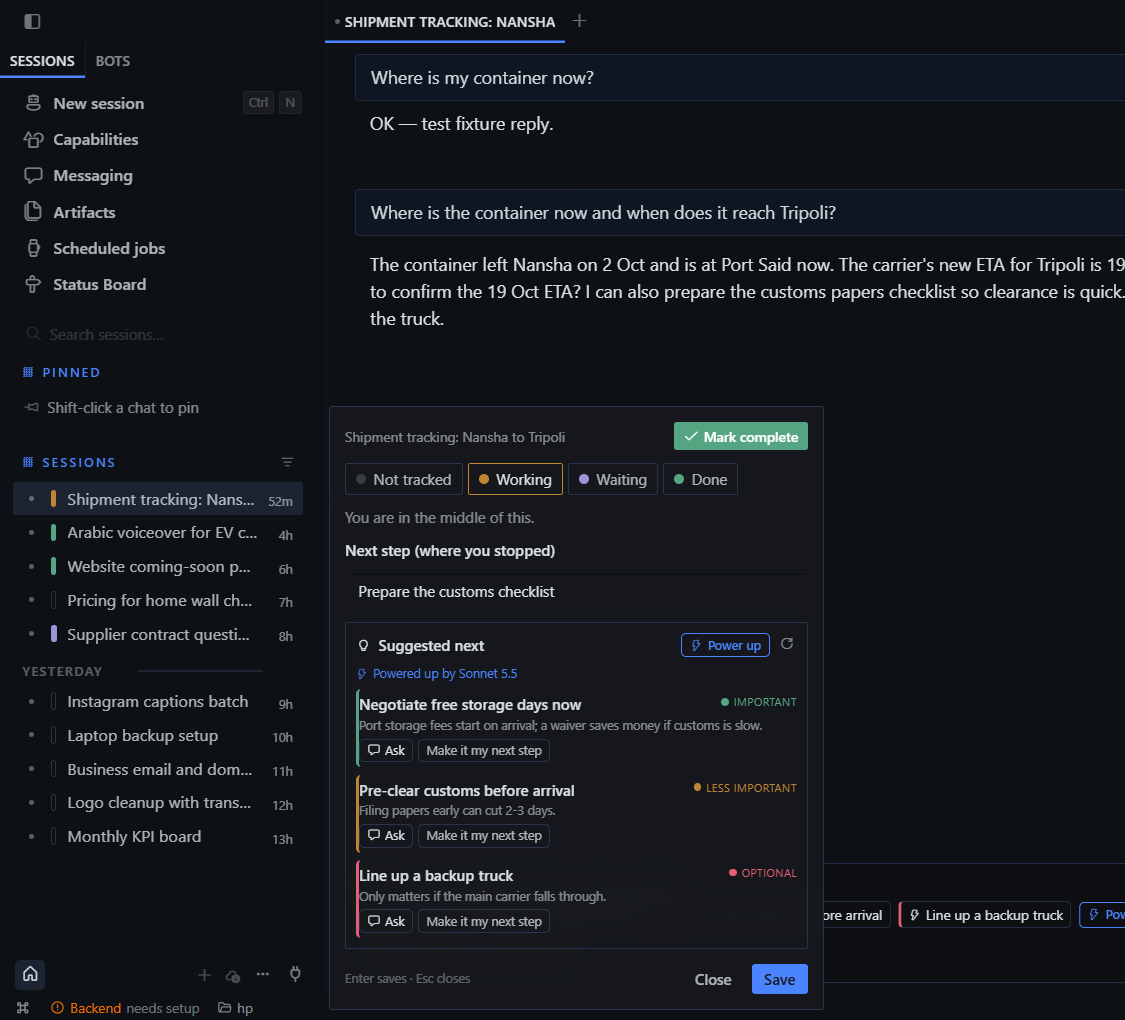Click the plus icon in sidebar footer
The height and width of the screenshot is (1020, 1125).
[x=204, y=975]
